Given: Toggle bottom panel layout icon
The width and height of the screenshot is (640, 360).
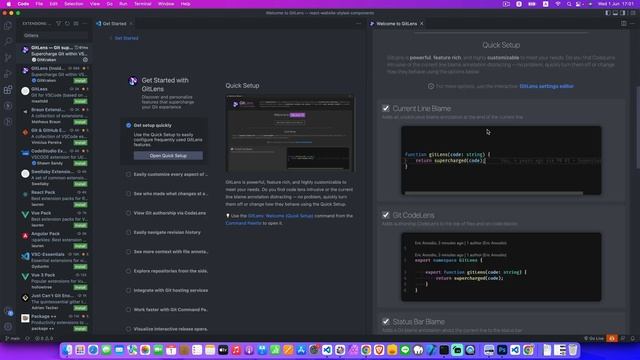Looking at the screenshot, I should 616,13.
